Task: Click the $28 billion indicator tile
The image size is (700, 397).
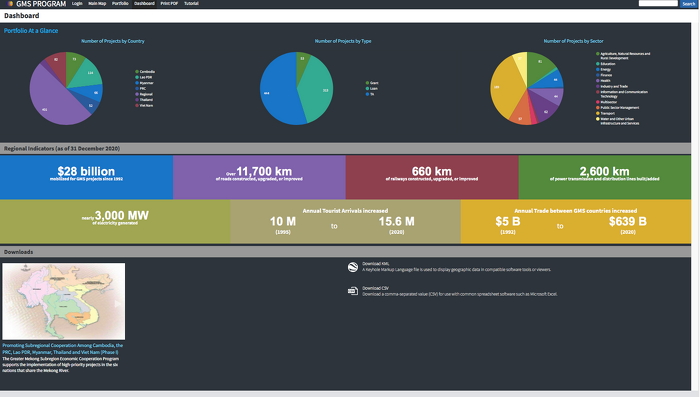Action: (x=86, y=177)
